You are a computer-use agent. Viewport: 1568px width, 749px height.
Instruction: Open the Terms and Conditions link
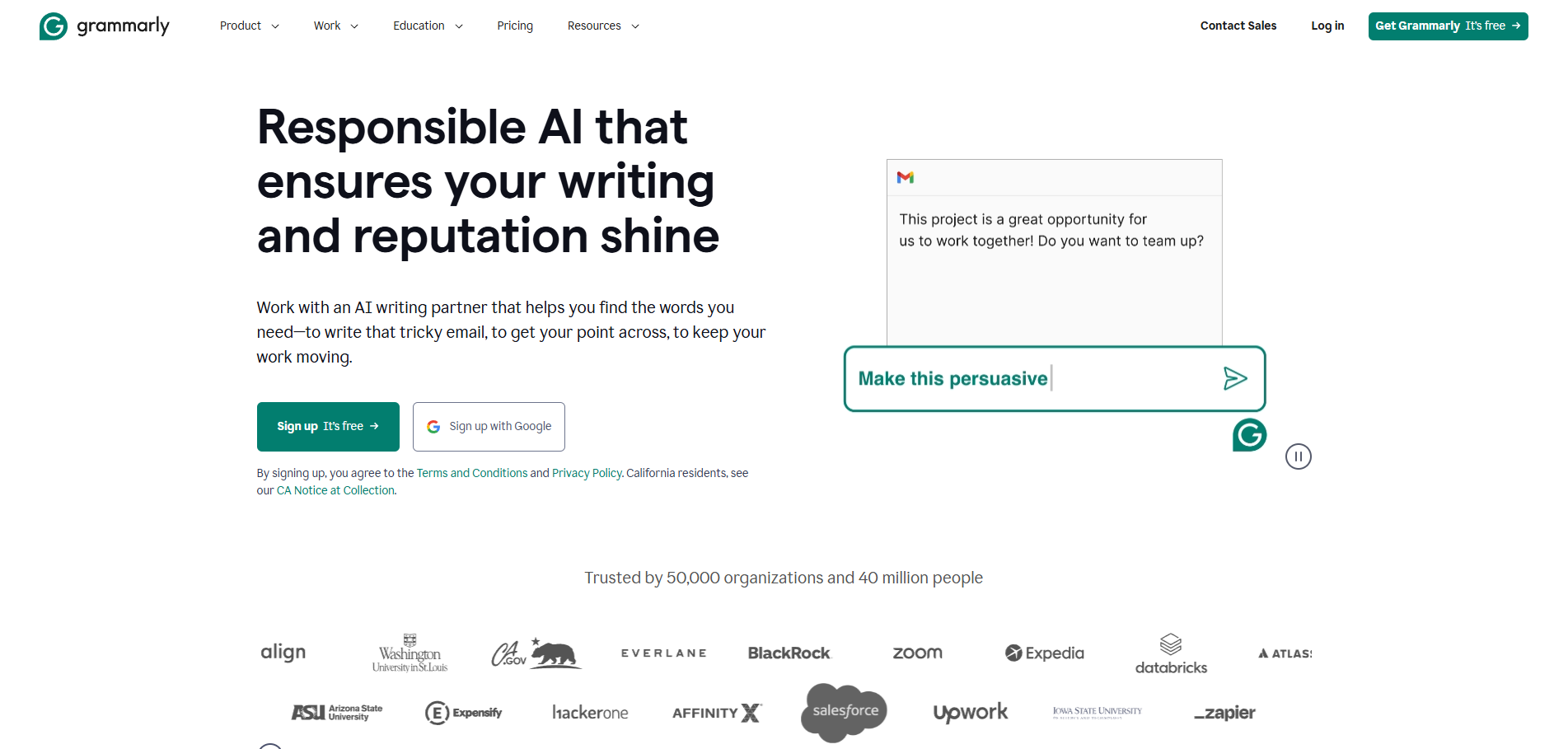pos(471,472)
